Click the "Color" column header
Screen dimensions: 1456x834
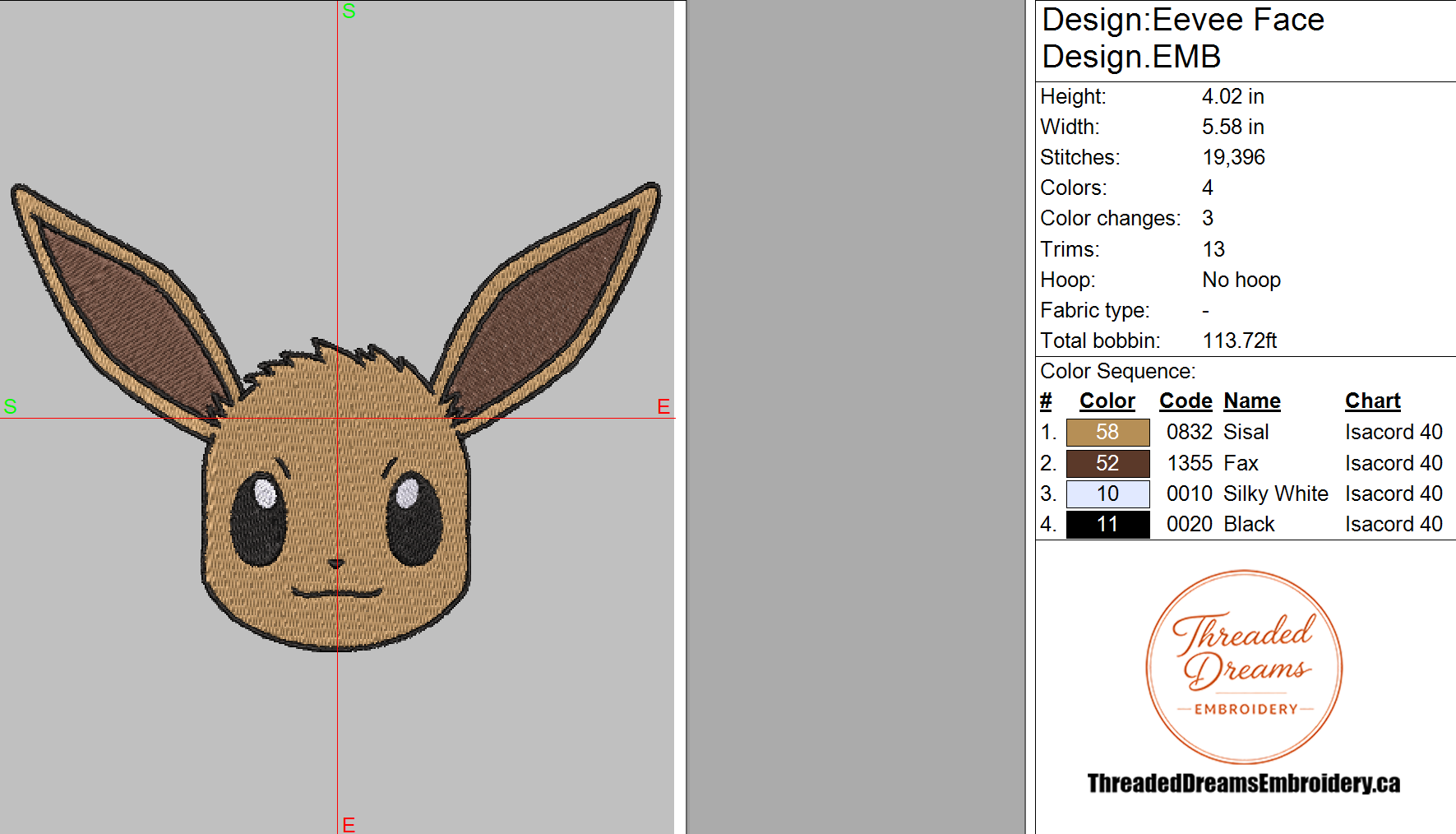pos(1107,401)
